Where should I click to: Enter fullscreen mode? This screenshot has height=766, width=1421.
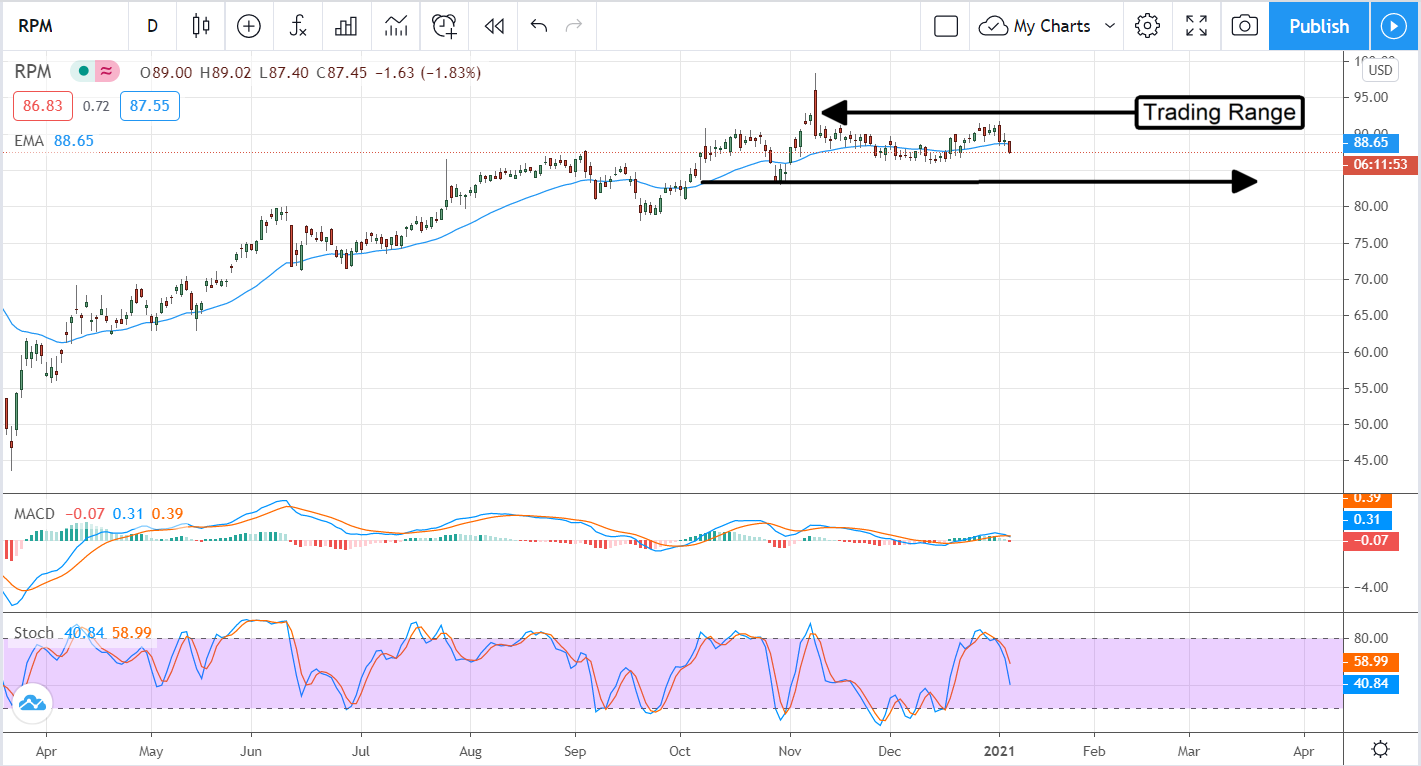tap(1196, 26)
